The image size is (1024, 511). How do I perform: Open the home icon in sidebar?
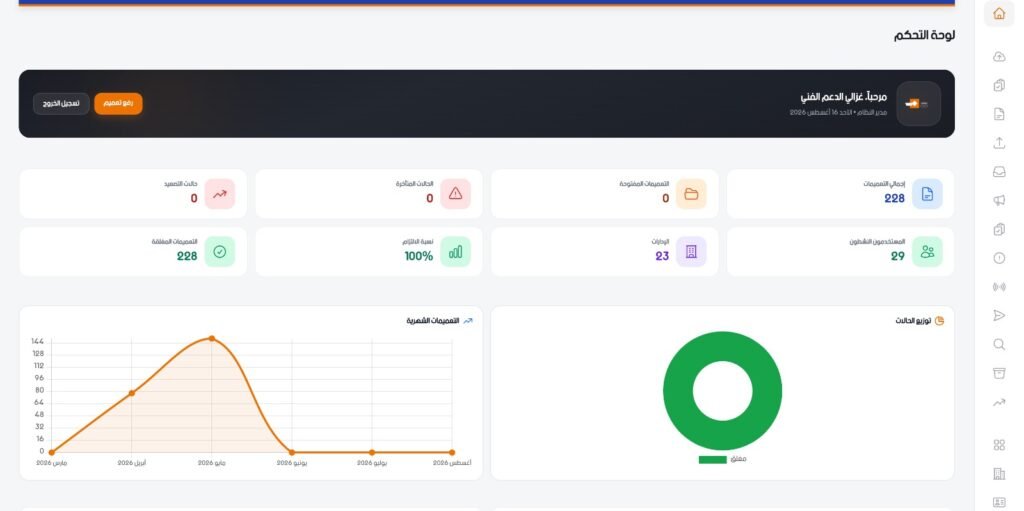coord(999,14)
